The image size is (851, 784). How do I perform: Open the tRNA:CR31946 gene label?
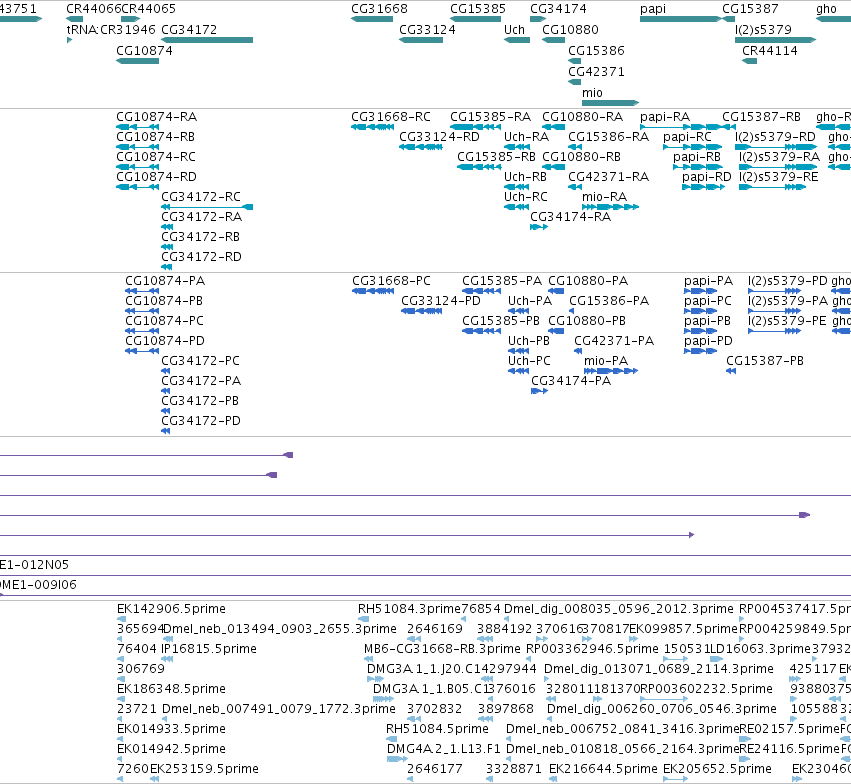(x=111, y=30)
